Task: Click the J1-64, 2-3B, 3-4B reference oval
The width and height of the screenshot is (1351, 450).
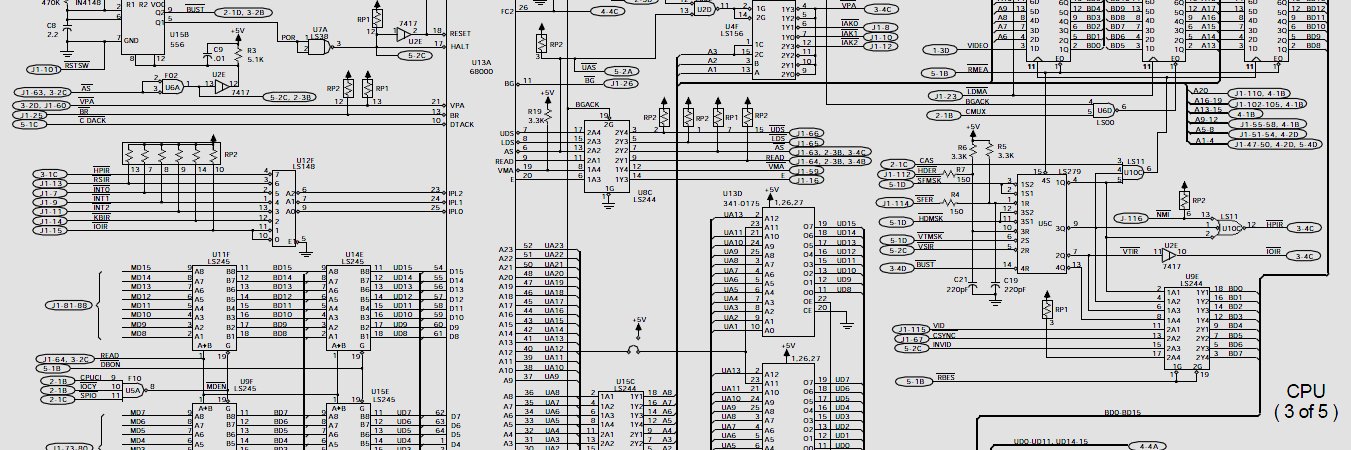Action: tap(831, 161)
